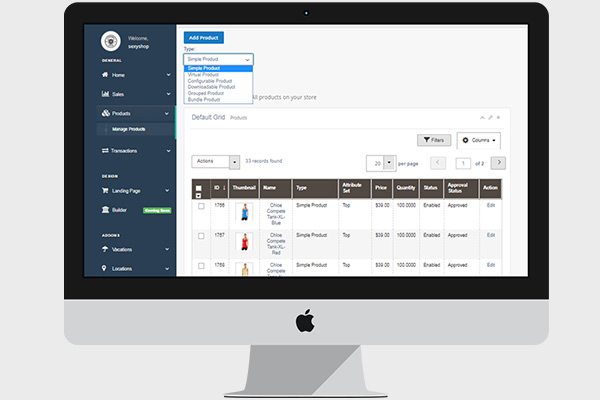This screenshot has width=600, height=400.
Task: Check the box for product 1786
Action: 199,205
